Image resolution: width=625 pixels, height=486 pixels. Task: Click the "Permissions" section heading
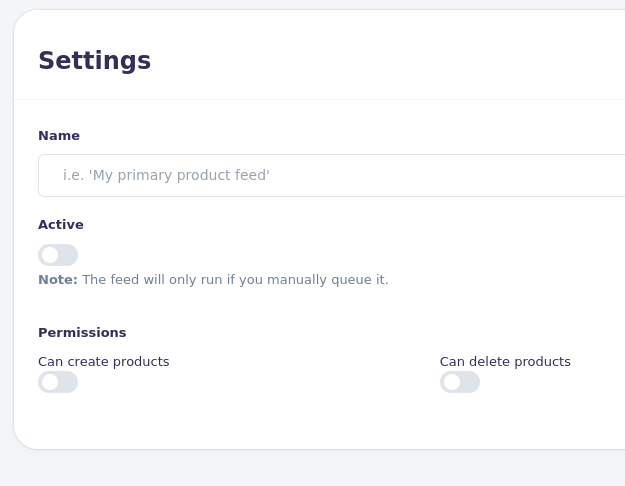point(82,333)
